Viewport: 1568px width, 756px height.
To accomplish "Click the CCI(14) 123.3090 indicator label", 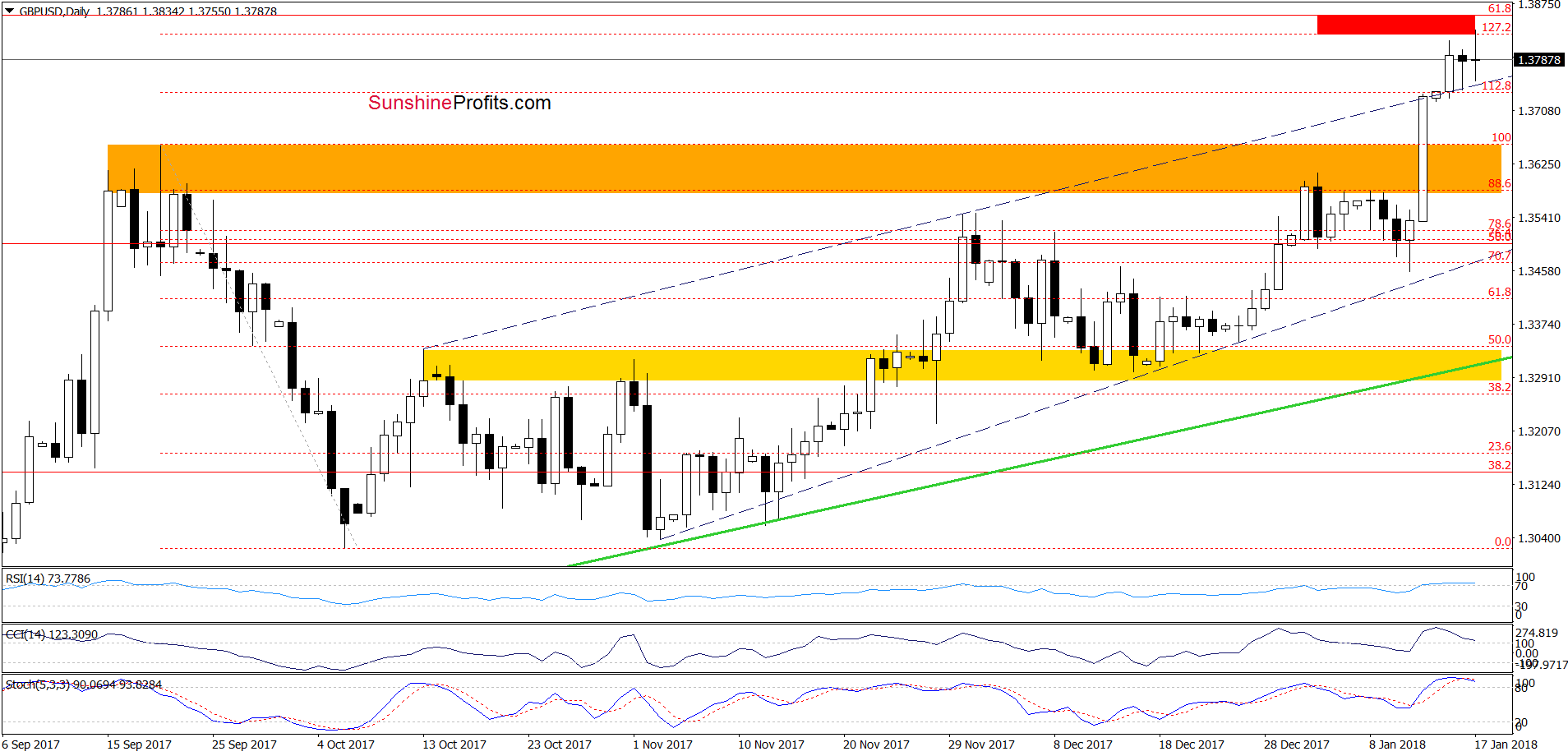I will point(51,634).
